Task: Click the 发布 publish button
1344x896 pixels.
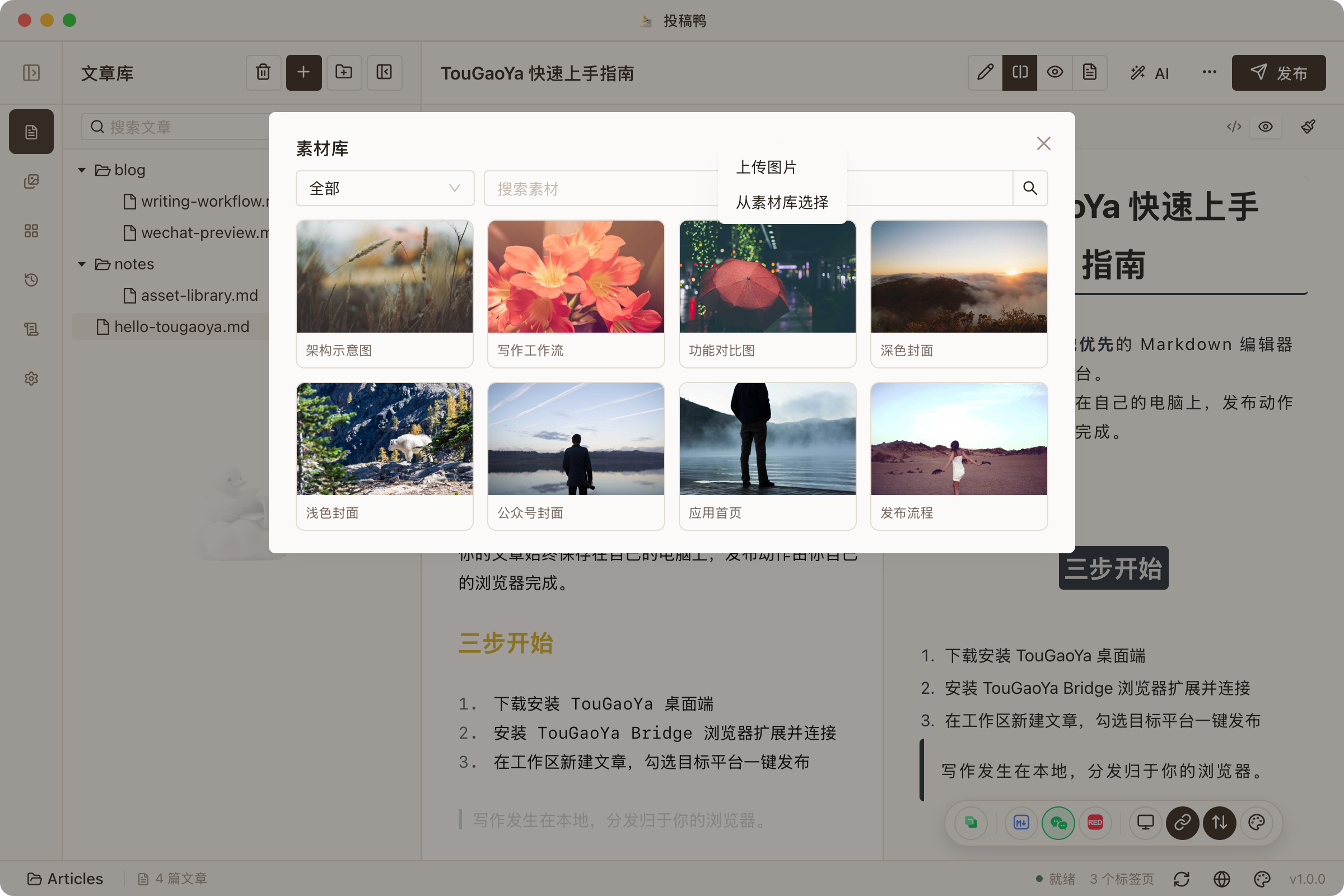Action: tap(1278, 73)
